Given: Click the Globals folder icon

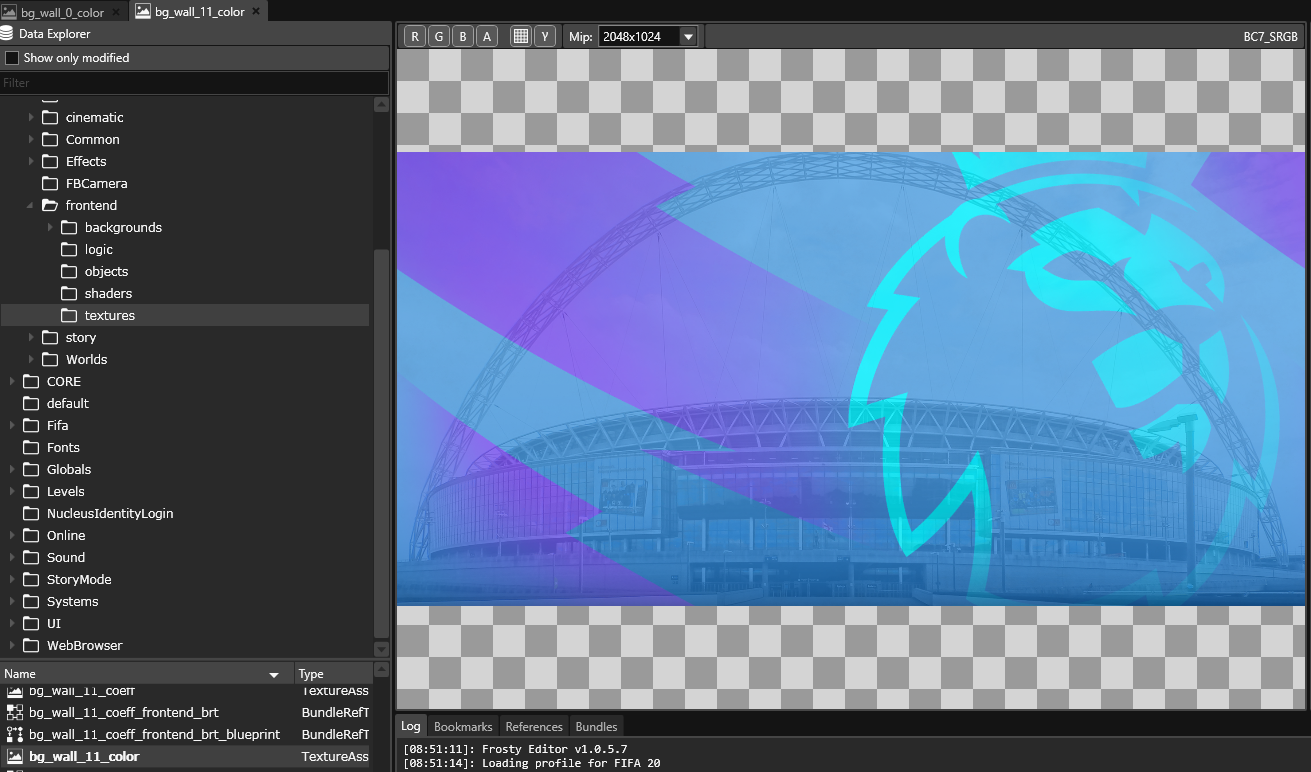Looking at the screenshot, I should 31,469.
